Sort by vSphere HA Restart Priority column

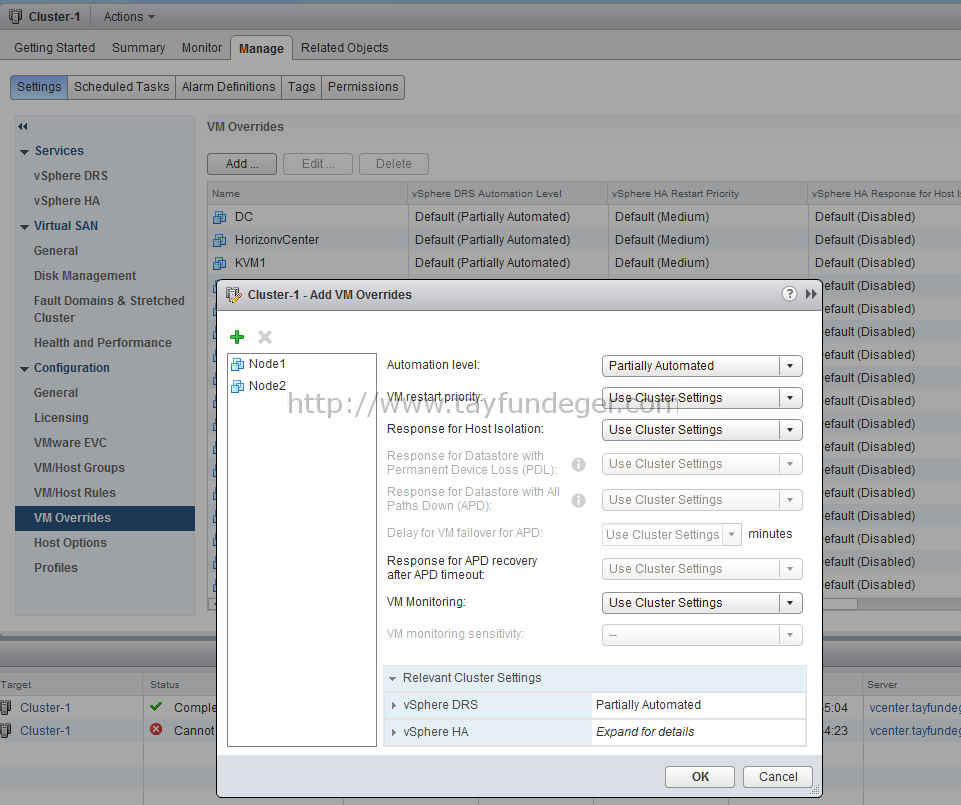[x=707, y=194]
